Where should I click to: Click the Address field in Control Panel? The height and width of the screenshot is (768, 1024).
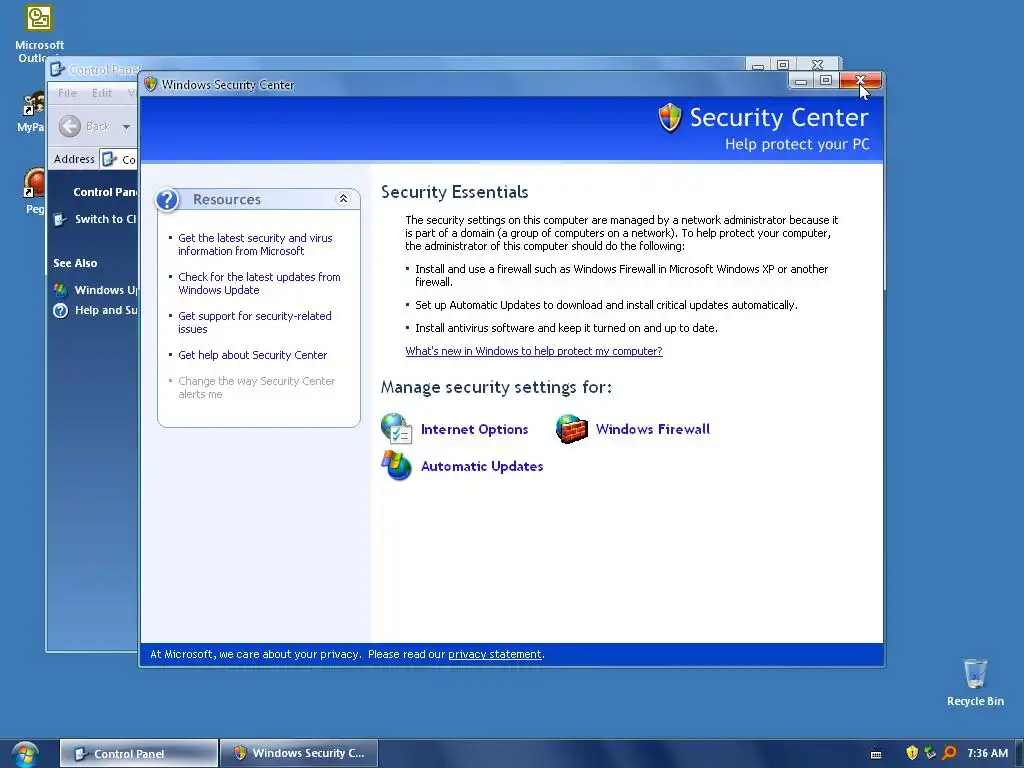[118, 159]
